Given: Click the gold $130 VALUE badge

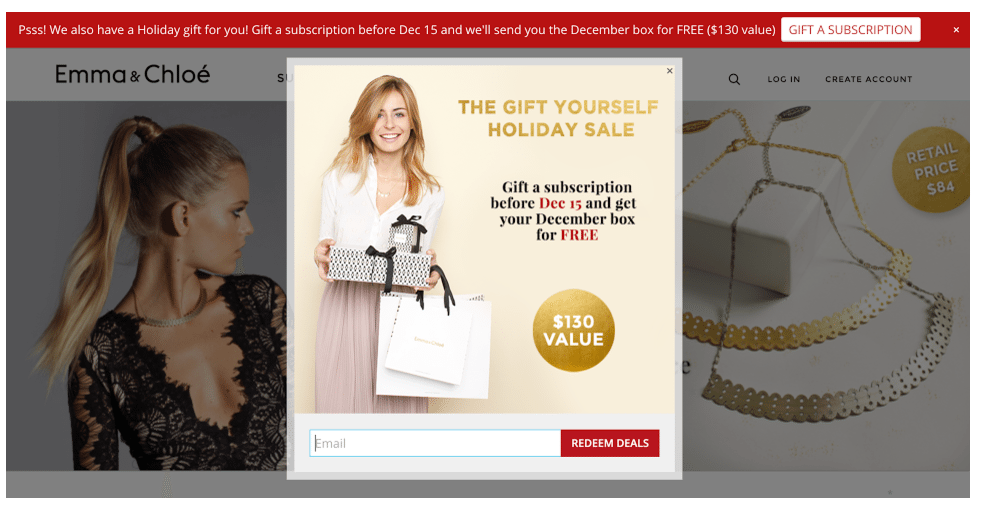Looking at the screenshot, I should click(x=573, y=330).
